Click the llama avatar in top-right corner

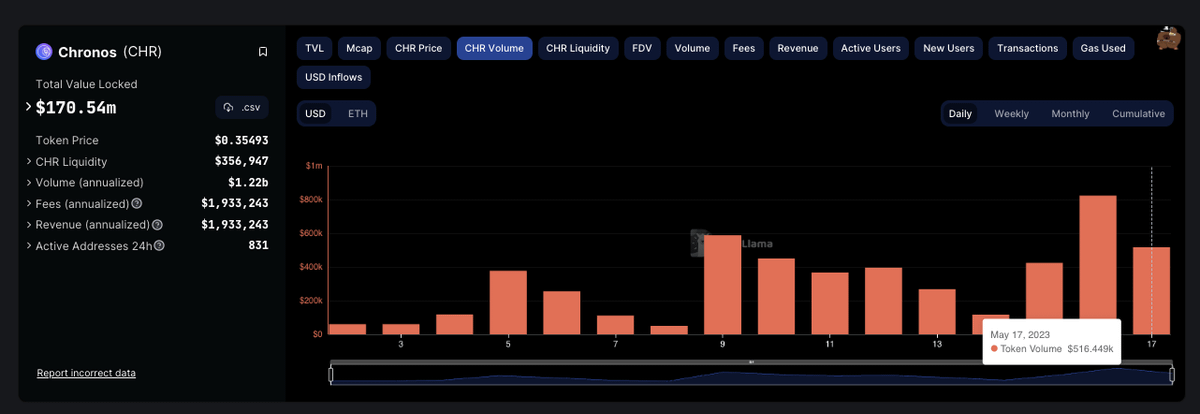(1168, 39)
